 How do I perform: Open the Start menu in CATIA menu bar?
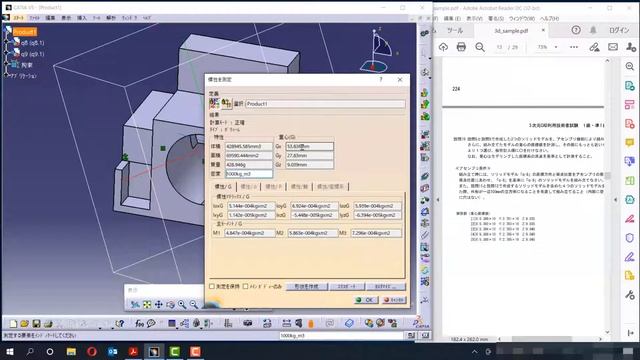[x=19, y=18]
